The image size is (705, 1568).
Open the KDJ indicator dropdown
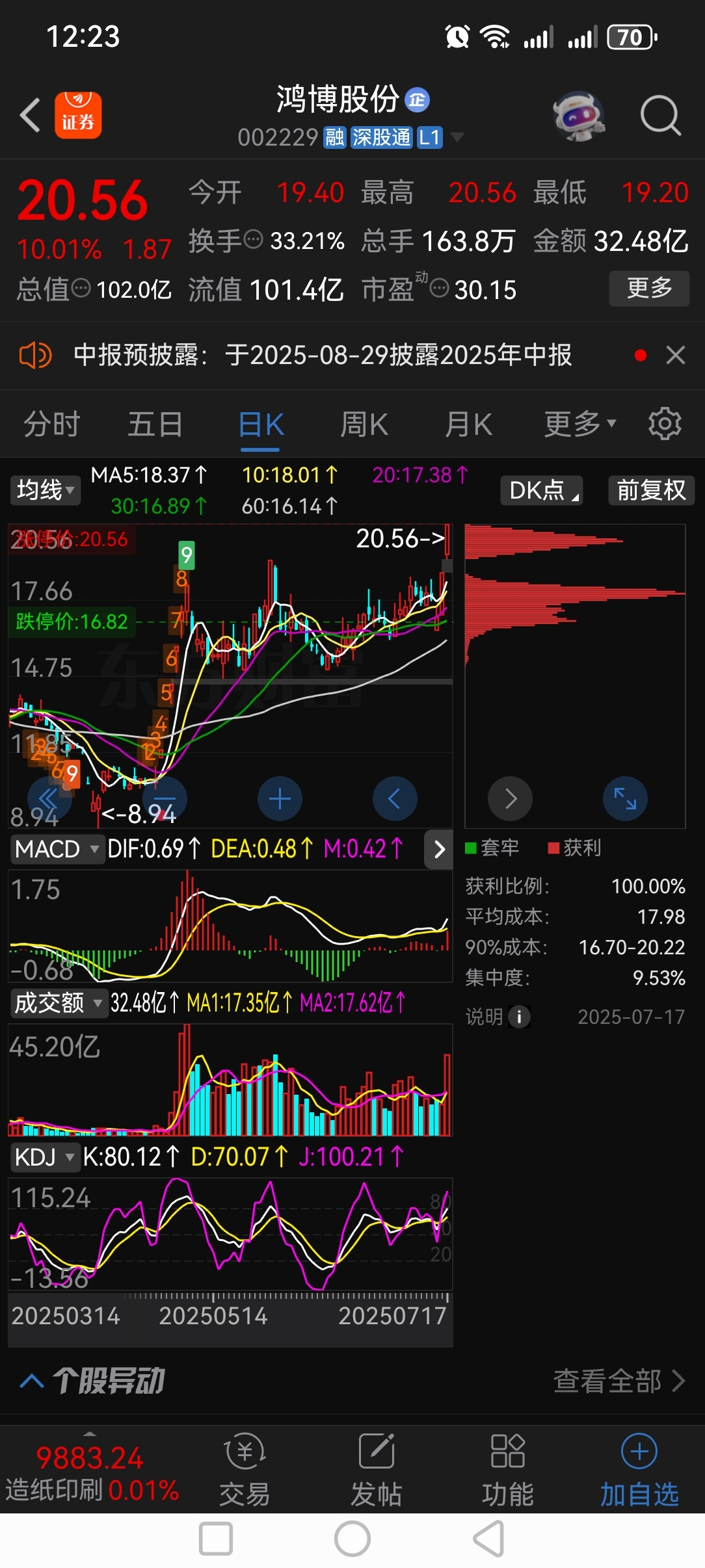pyautogui.click(x=45, y=1157)
